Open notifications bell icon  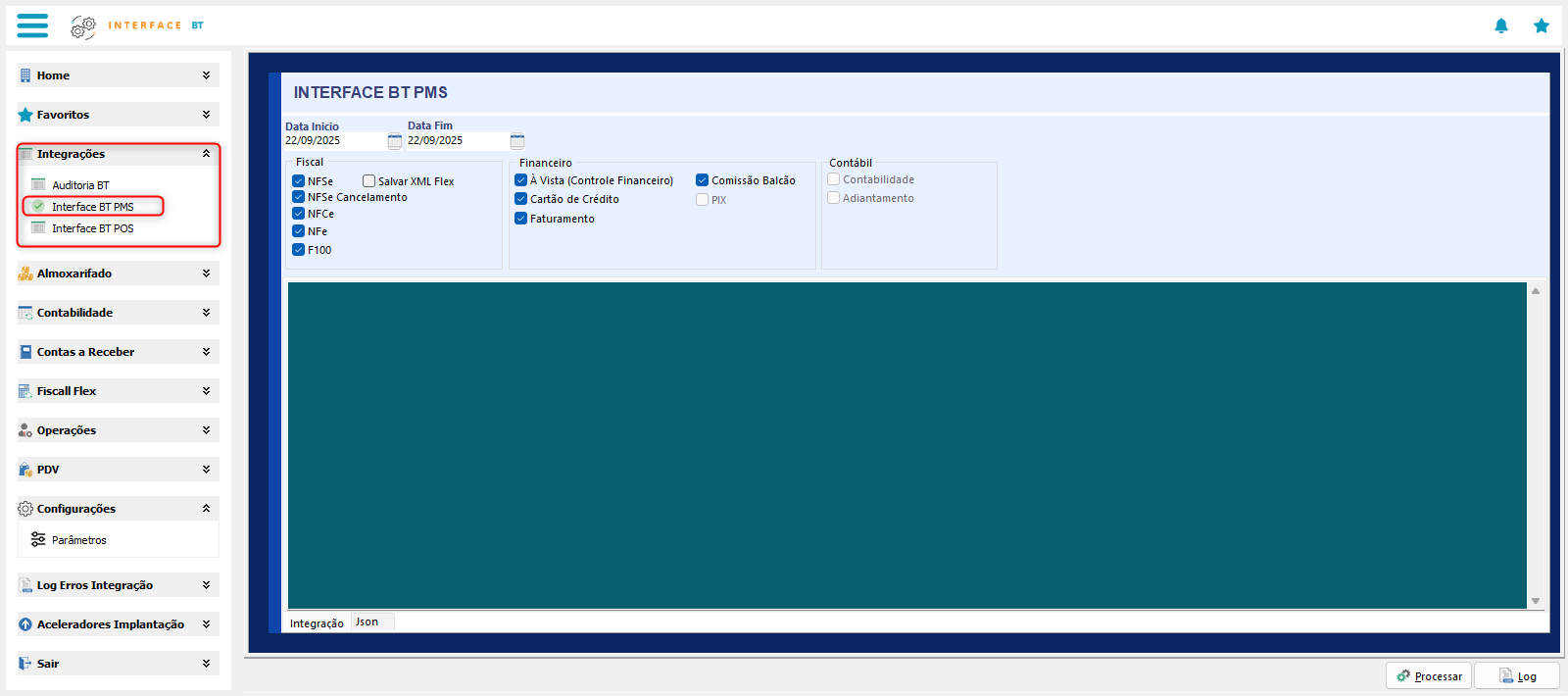click(1500, 25)
